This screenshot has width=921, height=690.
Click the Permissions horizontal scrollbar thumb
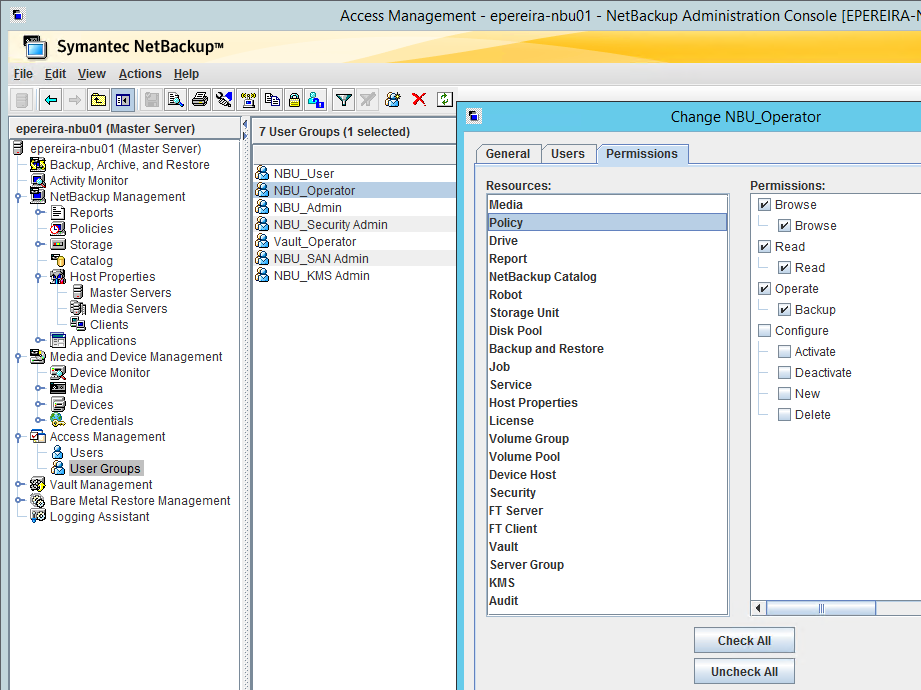(821, 608)
